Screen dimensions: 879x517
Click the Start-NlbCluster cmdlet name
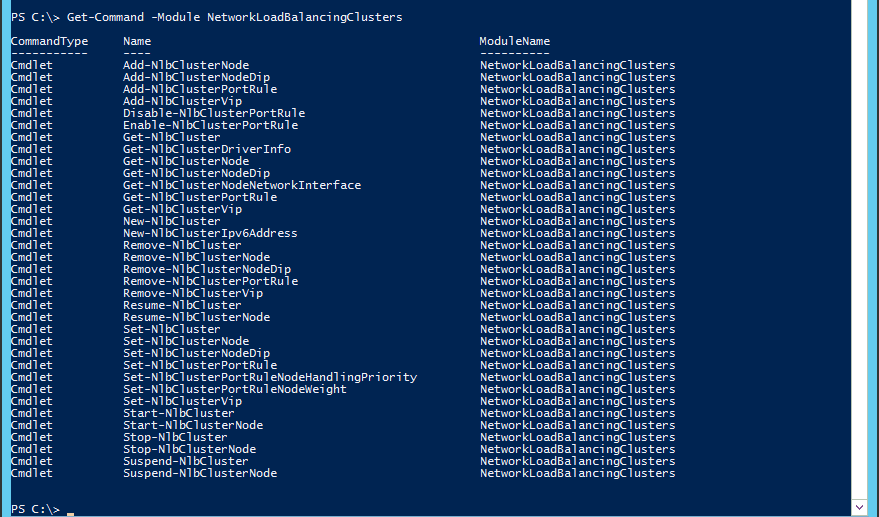point(179,413)
